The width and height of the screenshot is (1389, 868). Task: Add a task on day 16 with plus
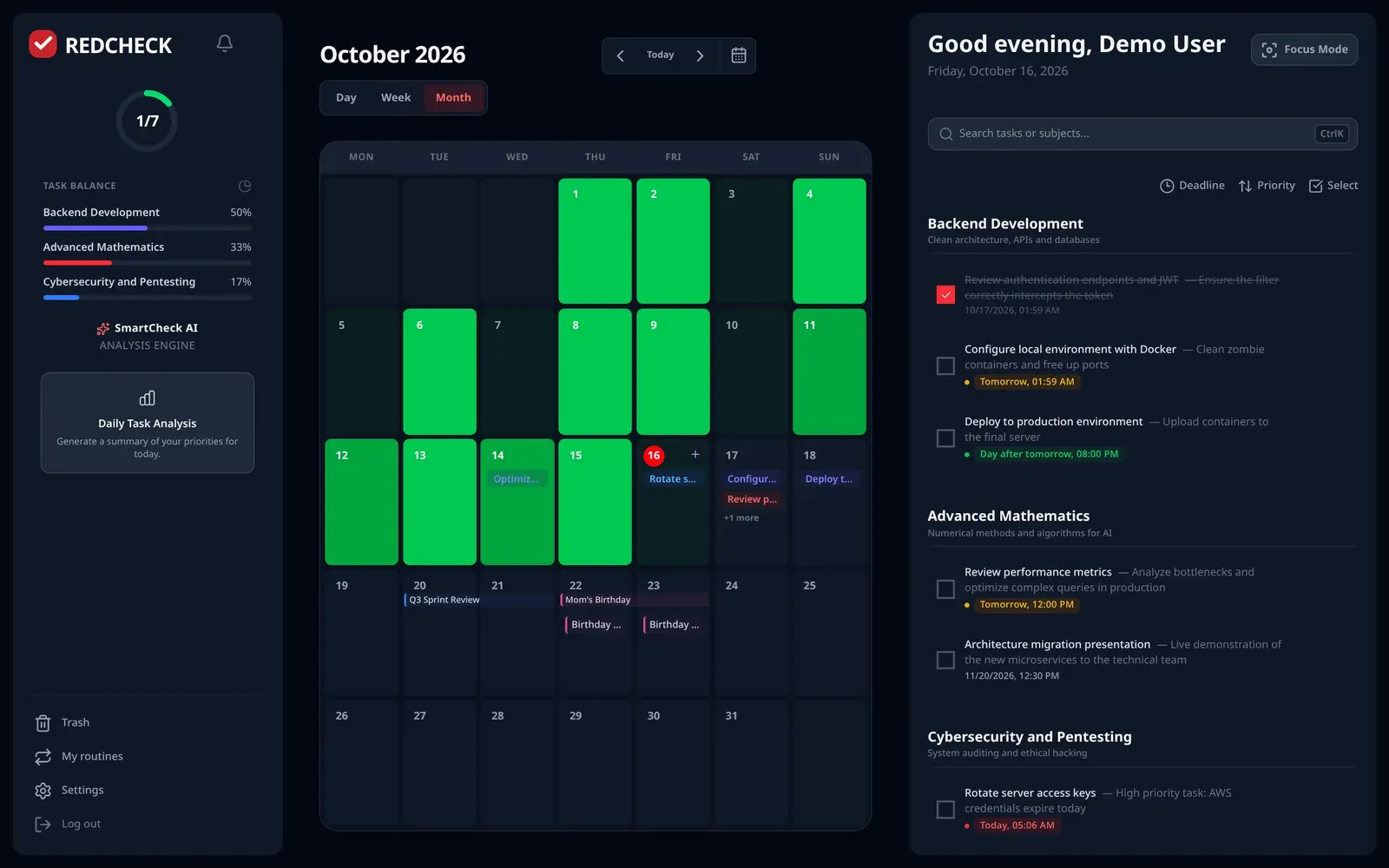coord(695,454)
